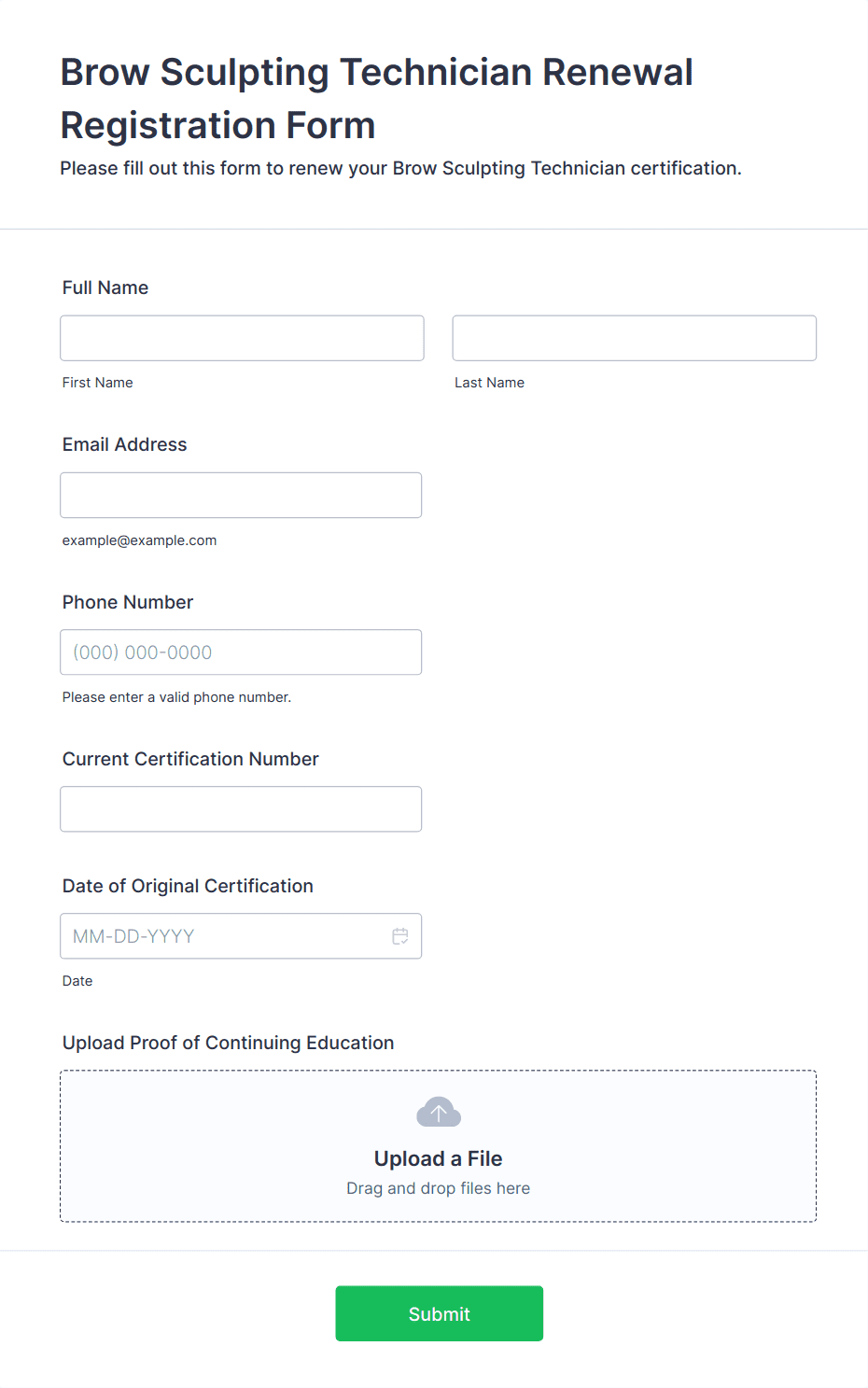This screenshot has width=868, height=1388.
Task: Click "Drag and drop files here" text
Action: point(439,1188)
